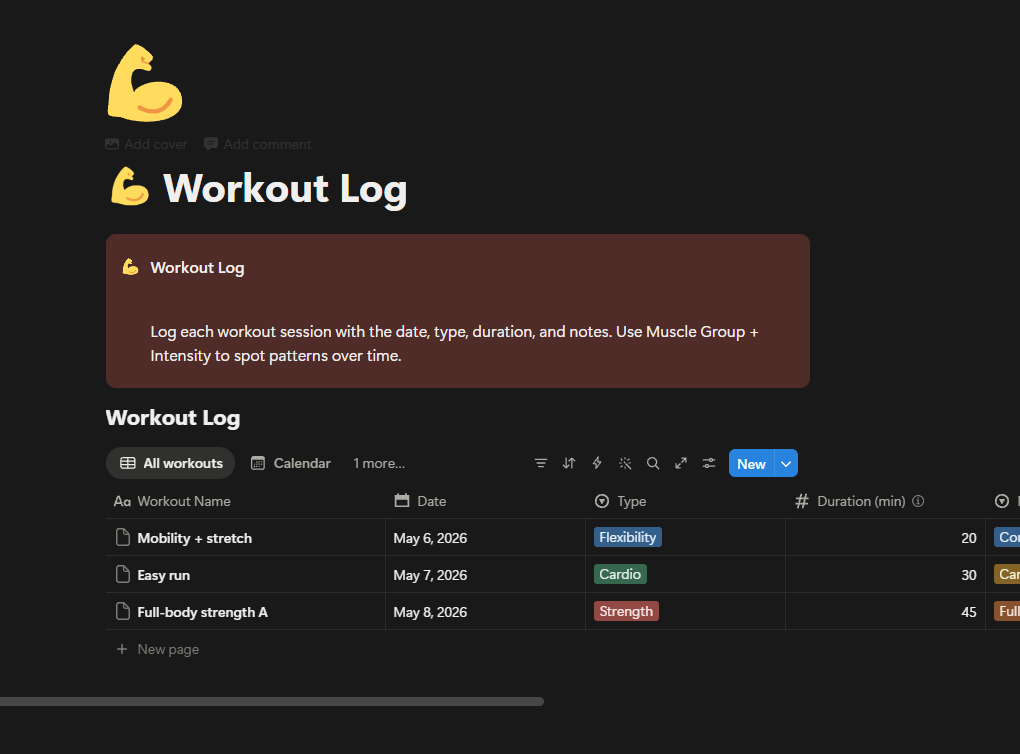Click Add cover above the title
1020x754 pixels.
[146, 144]
